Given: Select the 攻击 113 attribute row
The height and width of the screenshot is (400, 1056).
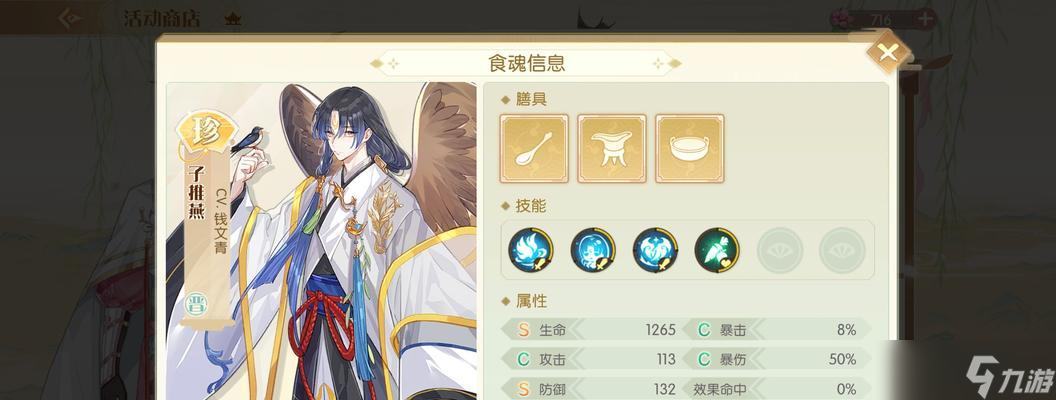Looking at the screenshot, I should click(x=591, y=360).
